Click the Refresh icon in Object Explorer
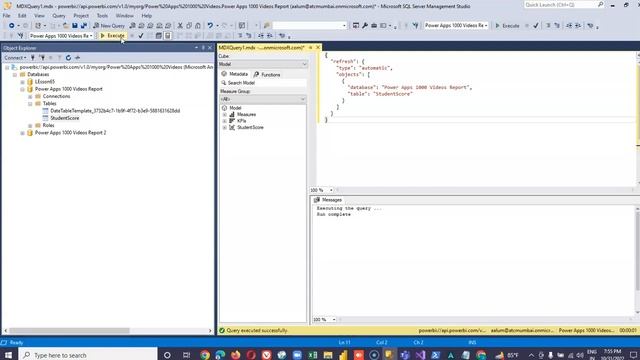 coord(68,58)
